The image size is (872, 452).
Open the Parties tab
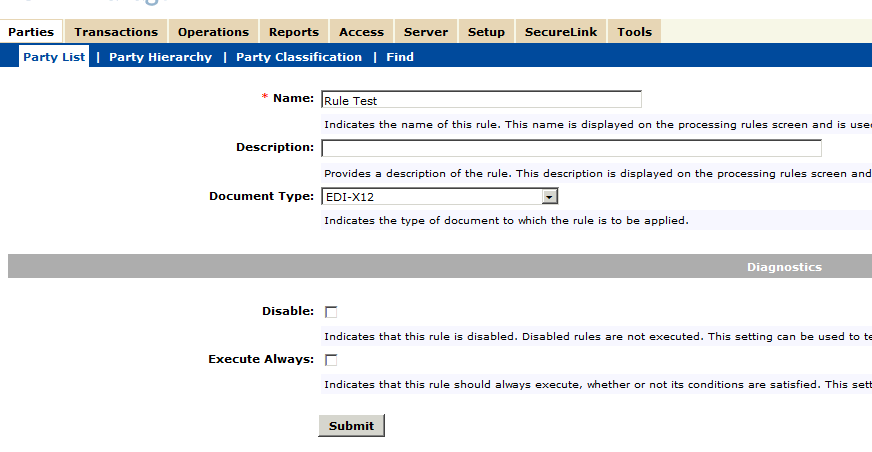[x=31, y=32]
